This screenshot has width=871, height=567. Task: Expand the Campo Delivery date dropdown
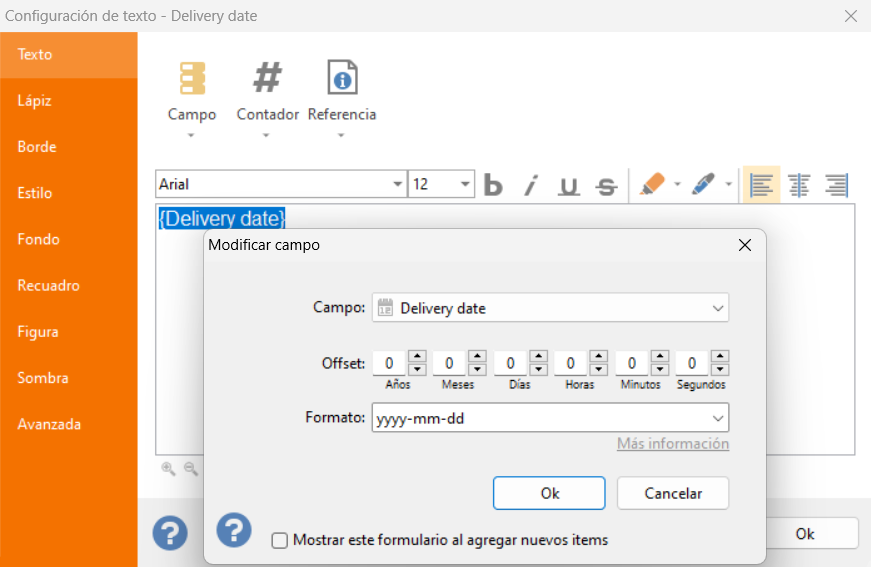(x=718, y=308)
